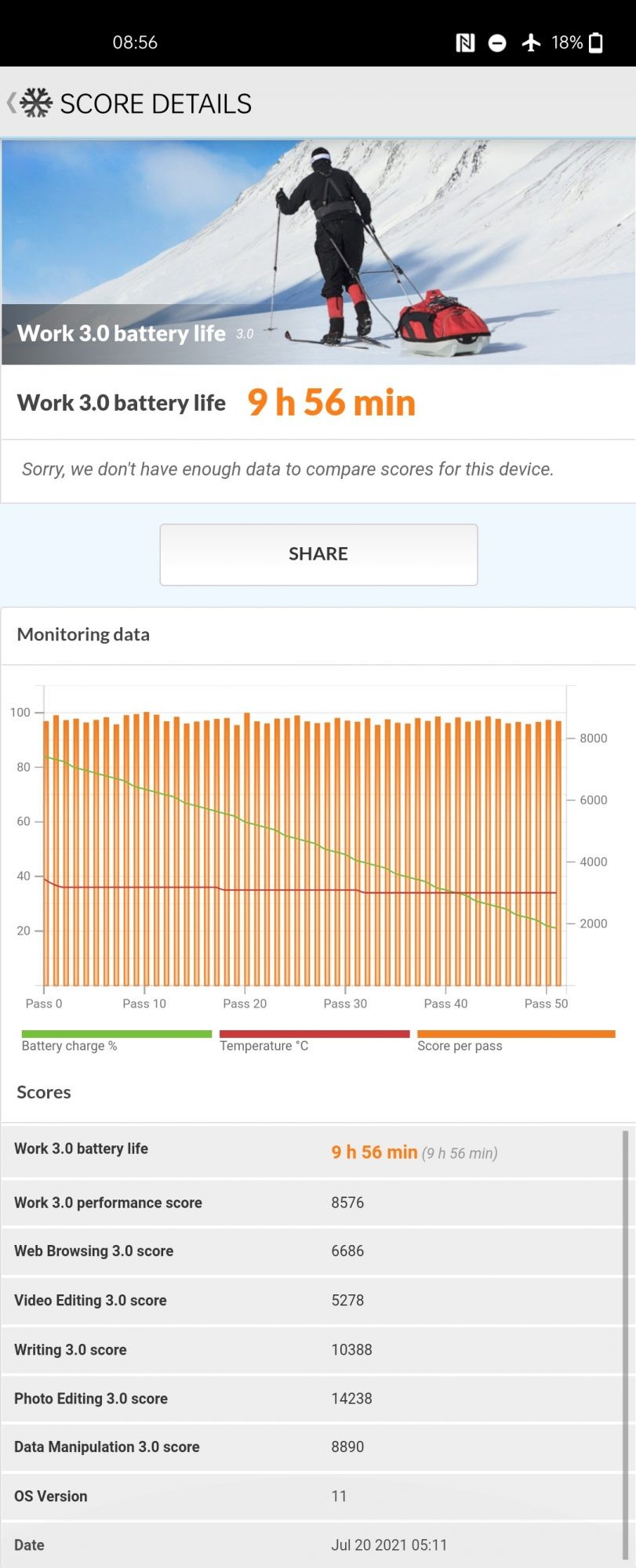Tap the NFC status bar icon
636x1568 pixels.
coord(465,43)
